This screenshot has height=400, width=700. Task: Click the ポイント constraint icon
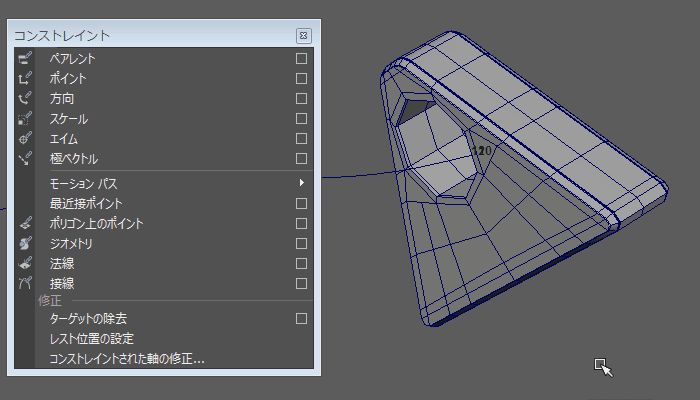coord(25,79)
